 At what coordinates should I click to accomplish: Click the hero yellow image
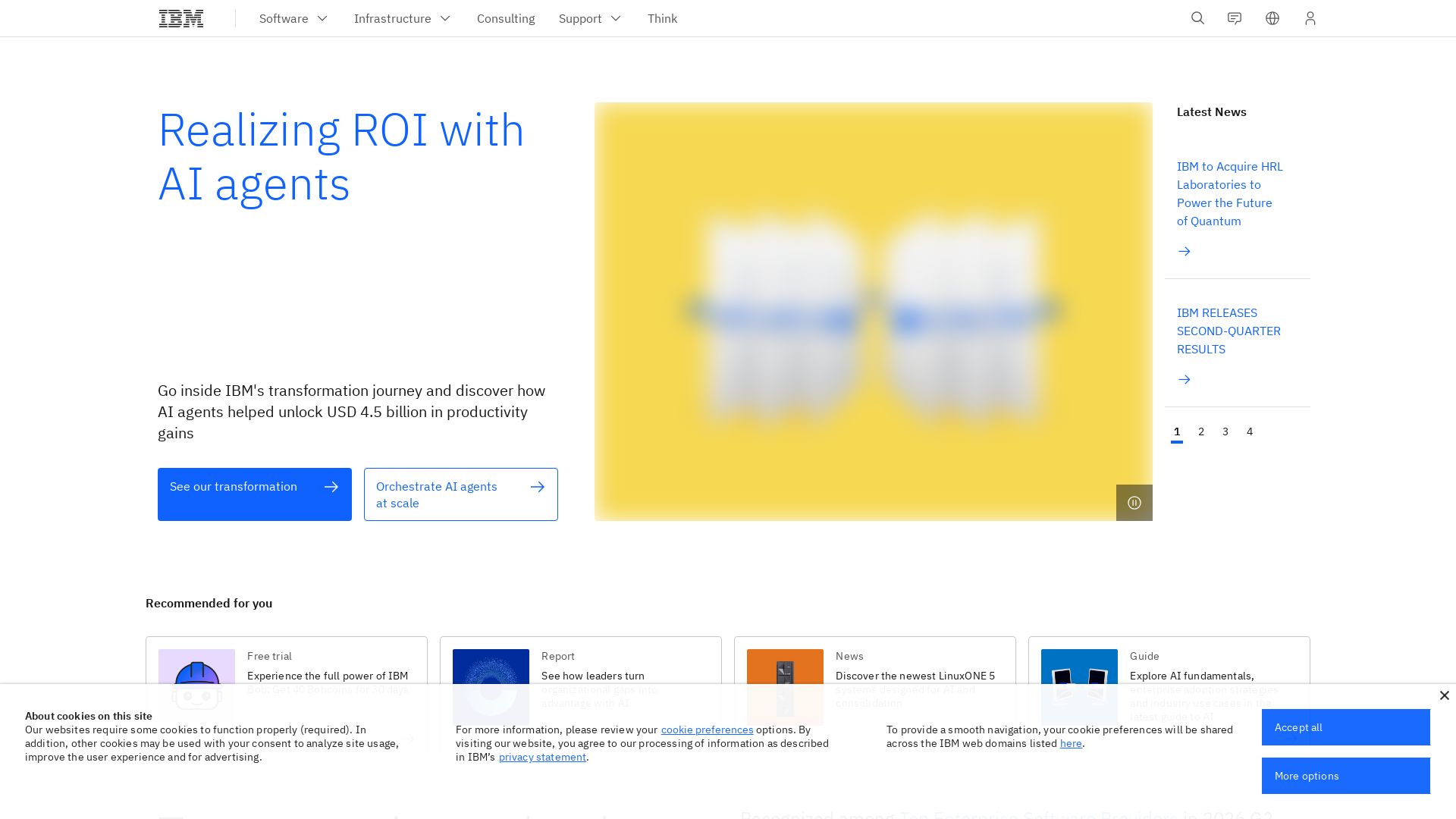[x=874, y=312]
